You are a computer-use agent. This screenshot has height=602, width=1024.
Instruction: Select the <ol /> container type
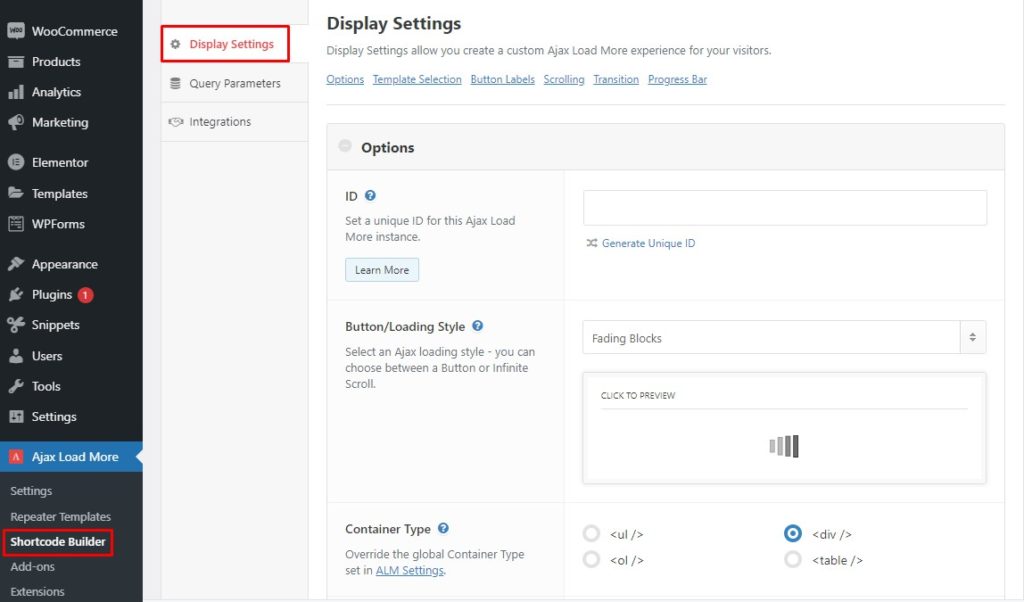(591, 560)
